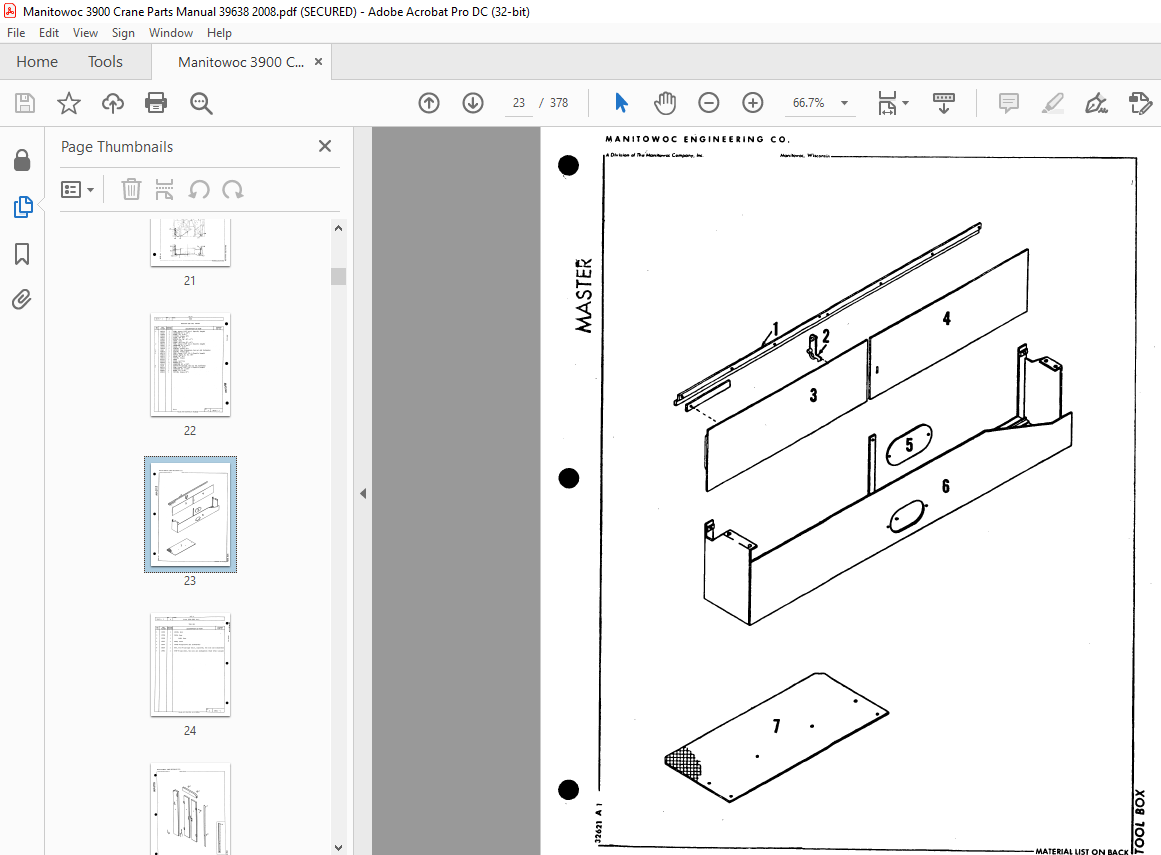Click the total page count 378 text
Image resolution: width=1161 pixels, height=855 pixels.
[559, 103]
